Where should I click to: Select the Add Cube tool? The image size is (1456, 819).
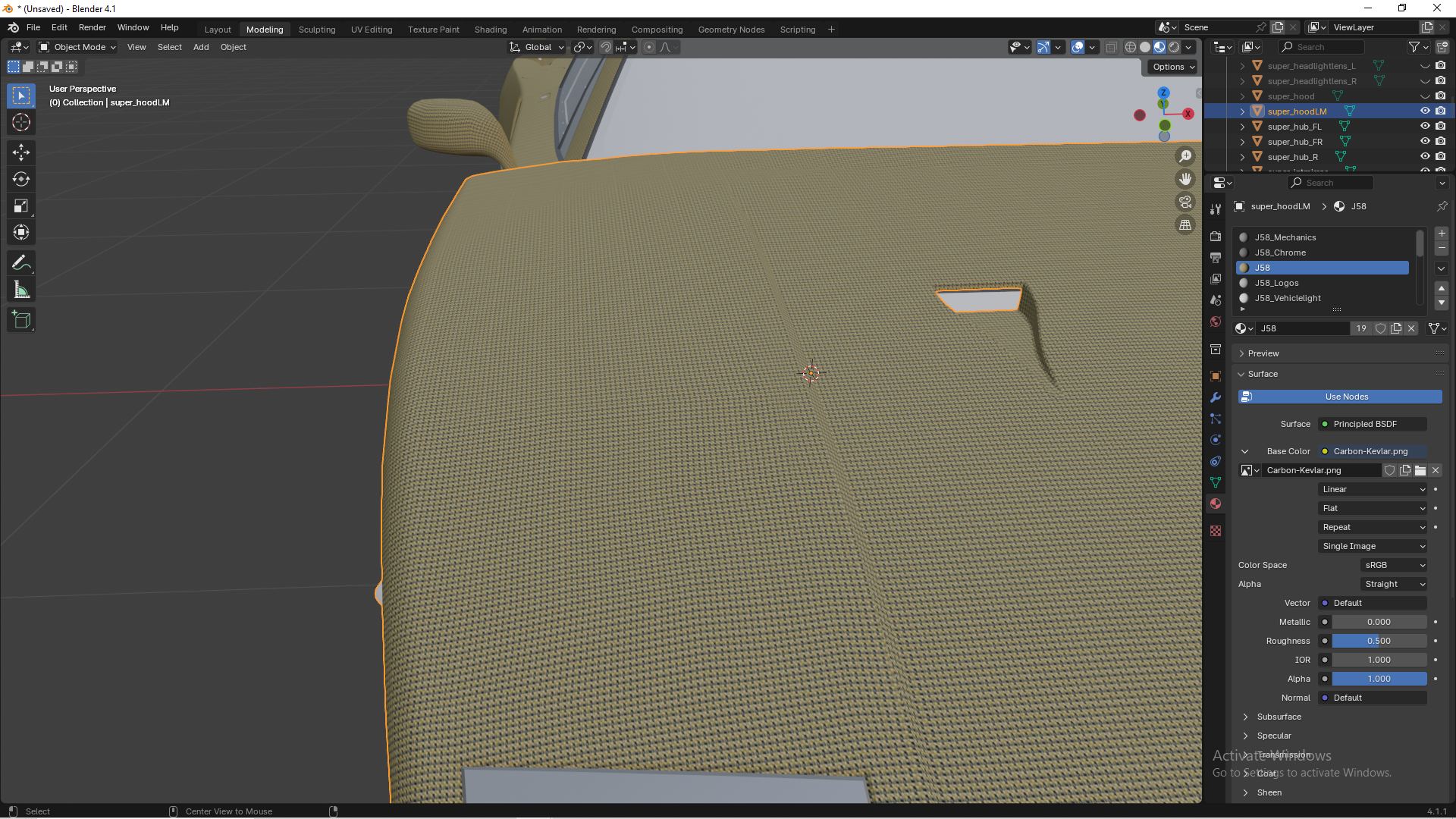click(21, 320)
